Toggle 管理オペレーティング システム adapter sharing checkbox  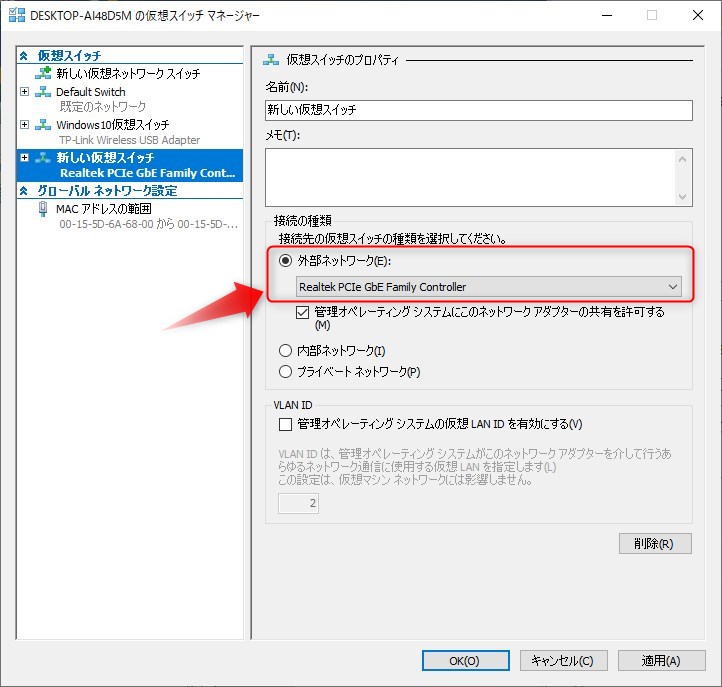click(303, 313)
